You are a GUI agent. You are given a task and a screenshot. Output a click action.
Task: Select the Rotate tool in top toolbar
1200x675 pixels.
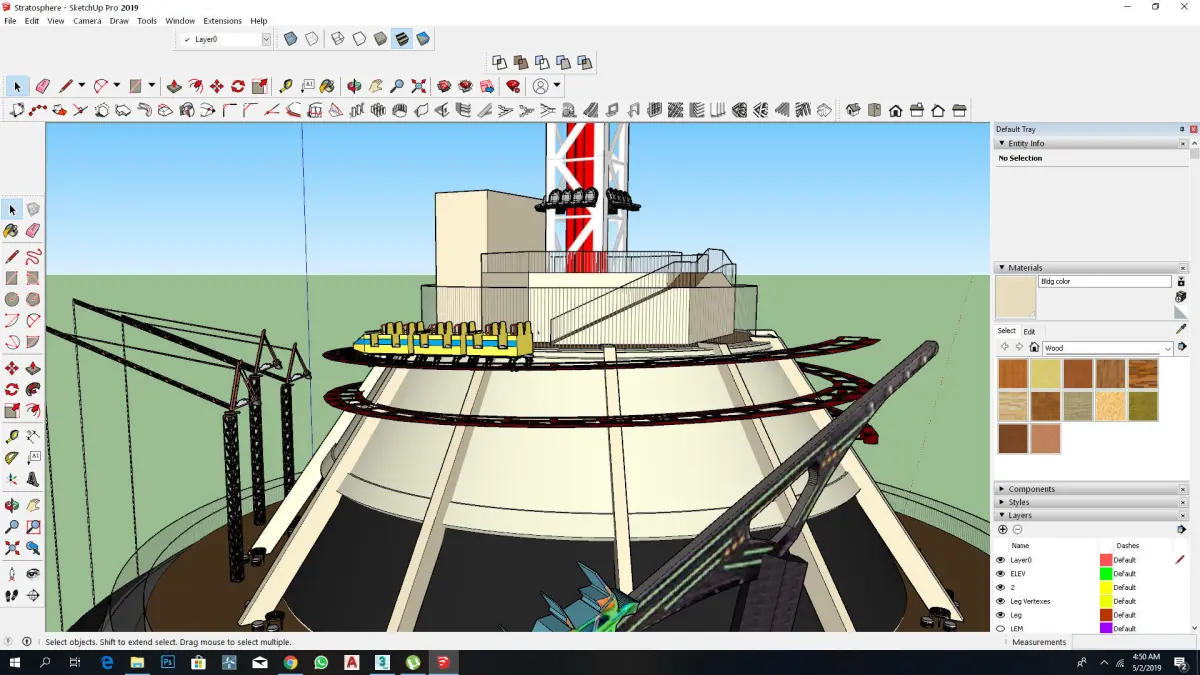pos(238,86)
